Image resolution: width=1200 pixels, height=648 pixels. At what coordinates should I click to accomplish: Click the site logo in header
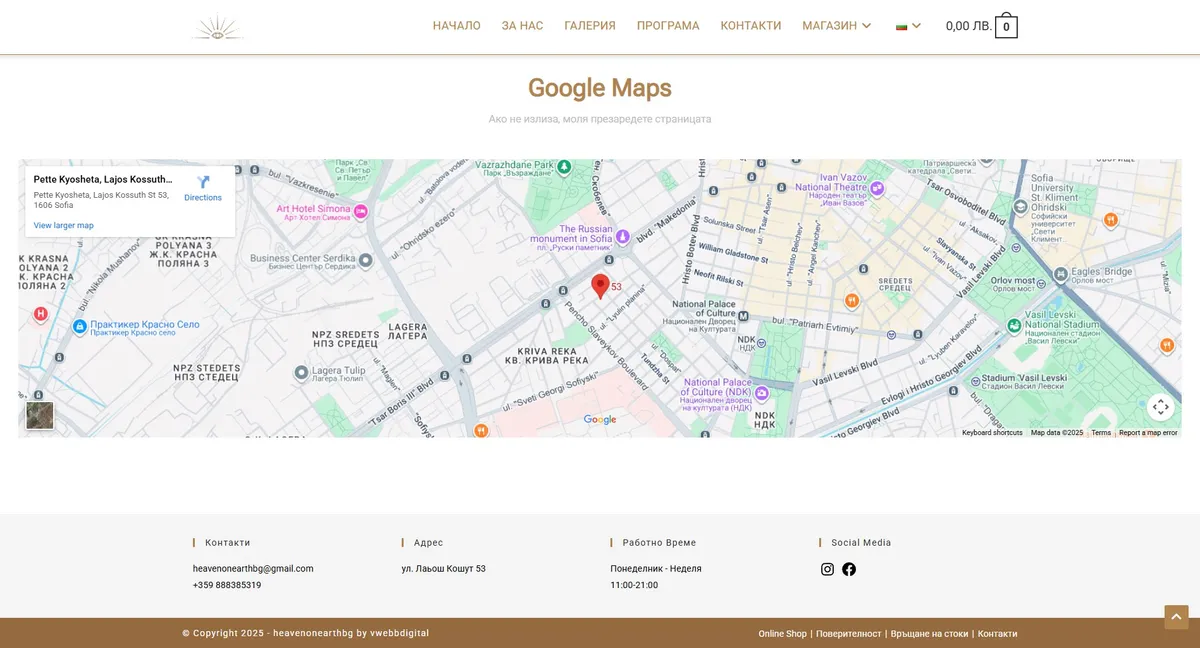tap(217, 27)
